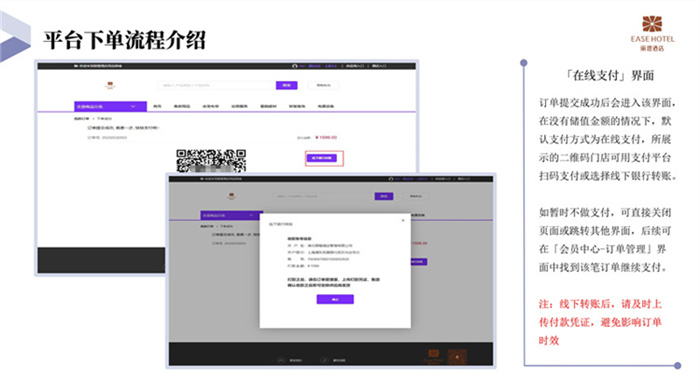Image resolution: width=700 pixels, height=392 pixels.
Task: Click the white outlined button right of the search button
Action: pyautogui.click(x=324, y=85)
